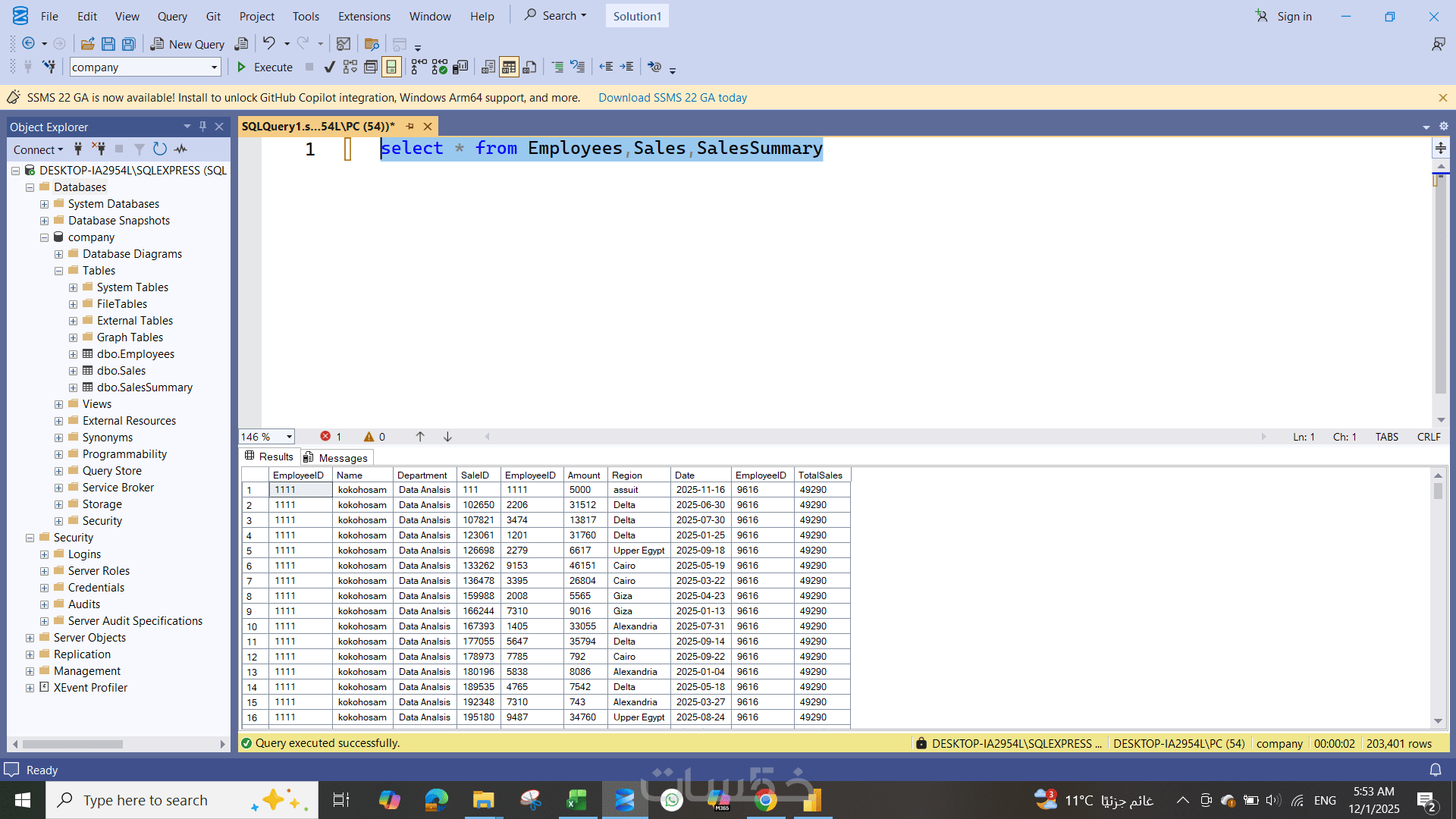Image resolution: width=1456 pixels, height=819 pixels.
Task: Click the Parse checkmark icon
Action: coord(329,67)
